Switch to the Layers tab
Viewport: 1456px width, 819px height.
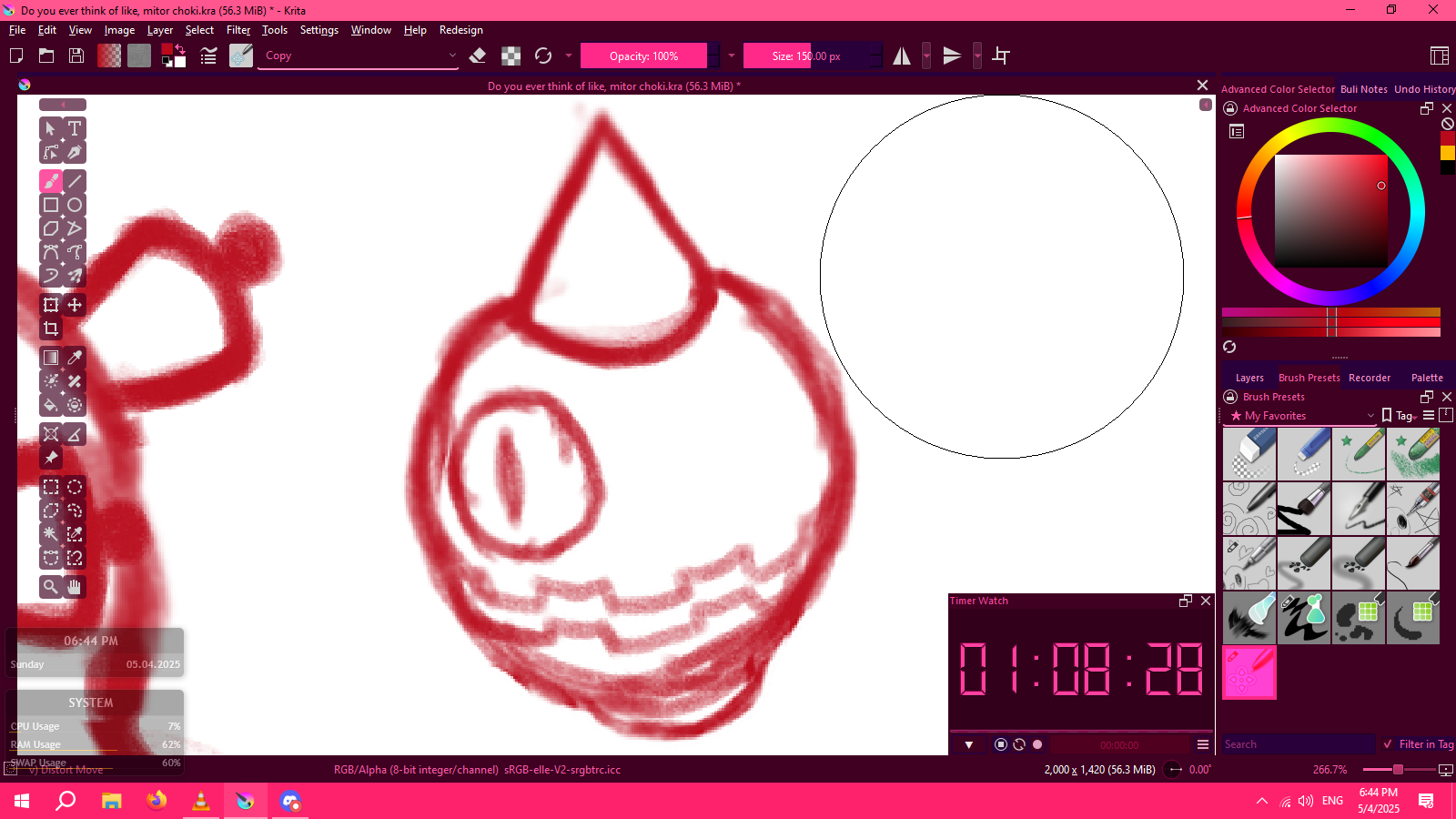[1249, 378]
